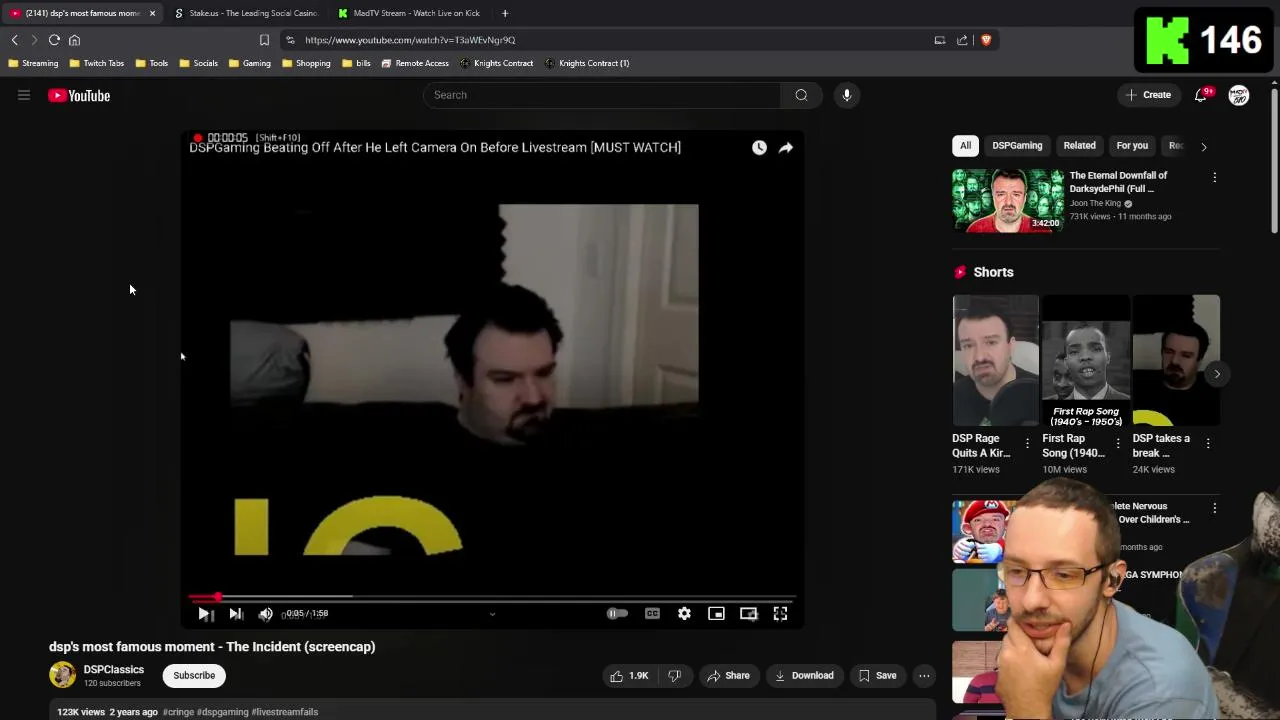1280x720 pixels.
Task: Show the next Shorts with the arrow
Action: pos(1216,374)
